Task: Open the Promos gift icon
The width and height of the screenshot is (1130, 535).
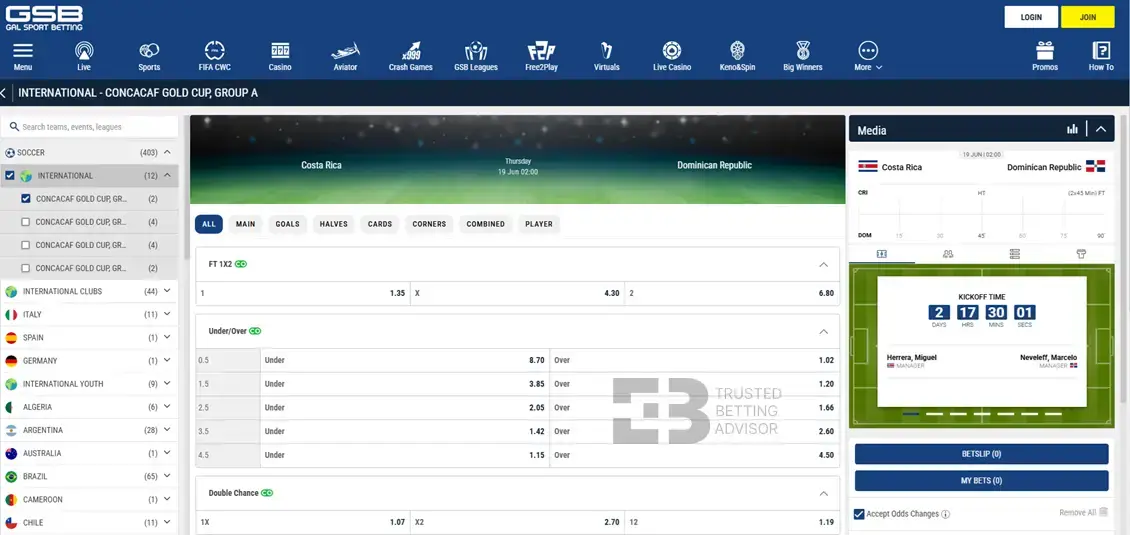Action: tap(1045, 51)
